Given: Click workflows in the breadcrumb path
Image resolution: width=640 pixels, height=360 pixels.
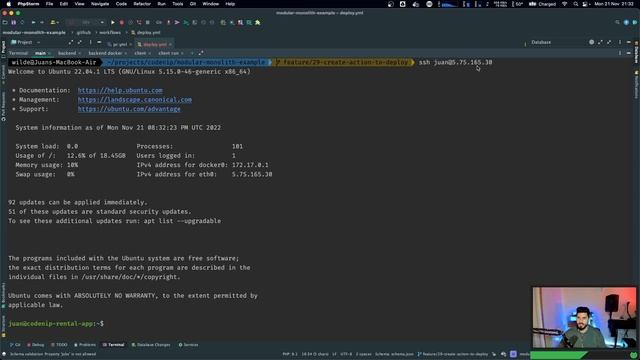Looking at the screenshot, I should (x=110, y=33).
